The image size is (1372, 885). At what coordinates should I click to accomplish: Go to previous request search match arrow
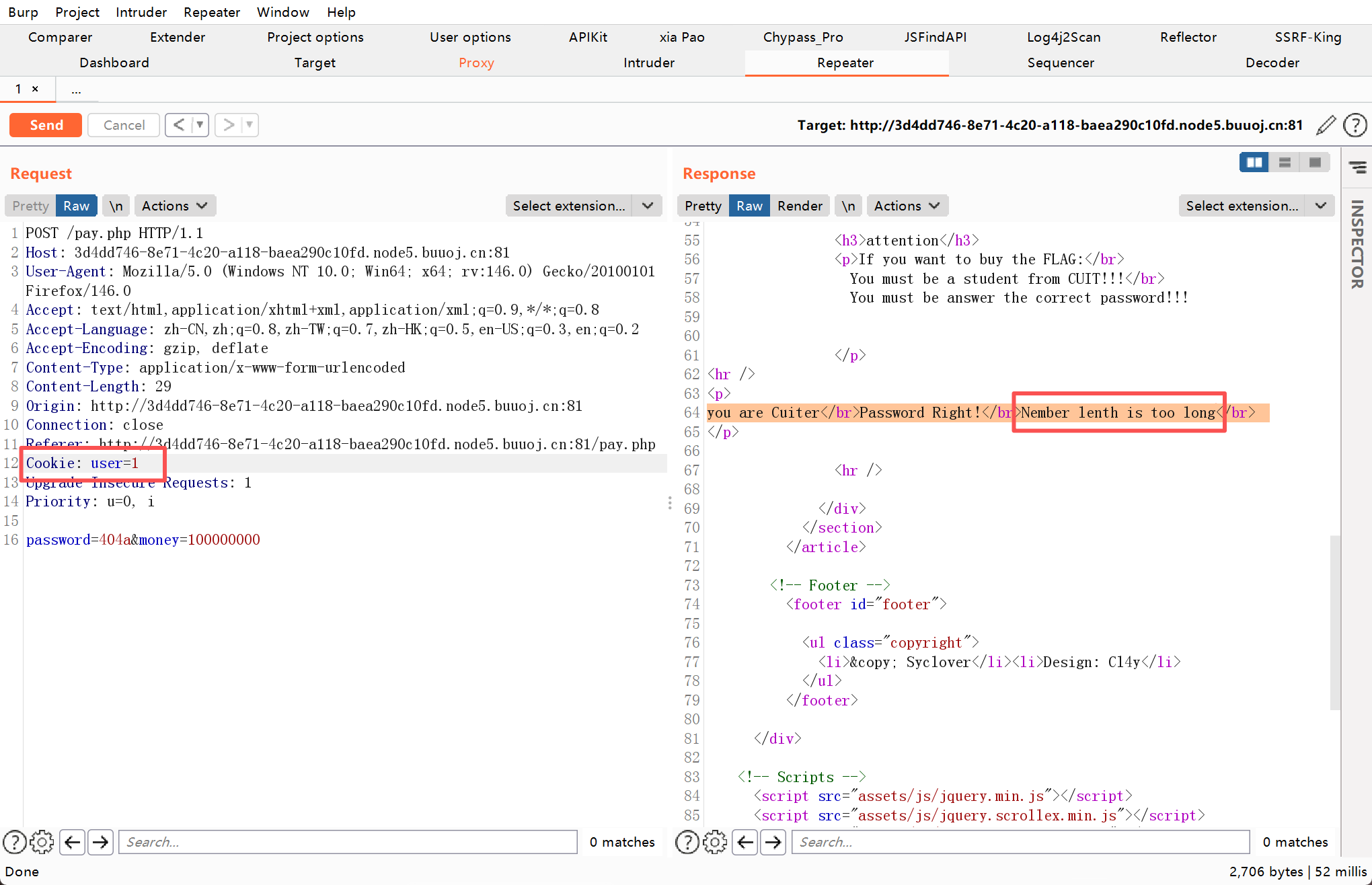(x=73, y=842)
